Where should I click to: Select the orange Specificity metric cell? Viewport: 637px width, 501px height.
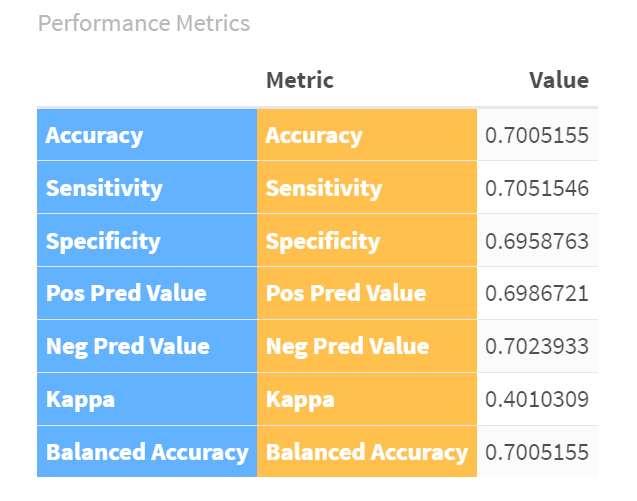(x=322, y=241)
